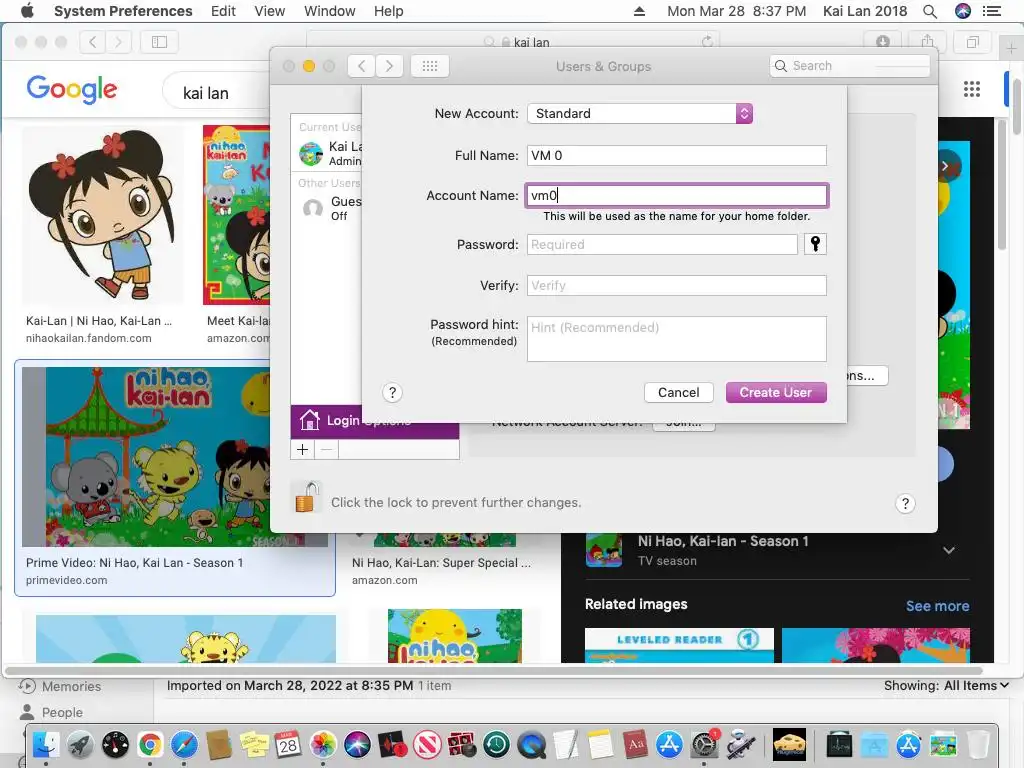The image size is (1024, 768).
Task: Open See more related images link
Action: (937, 606)
